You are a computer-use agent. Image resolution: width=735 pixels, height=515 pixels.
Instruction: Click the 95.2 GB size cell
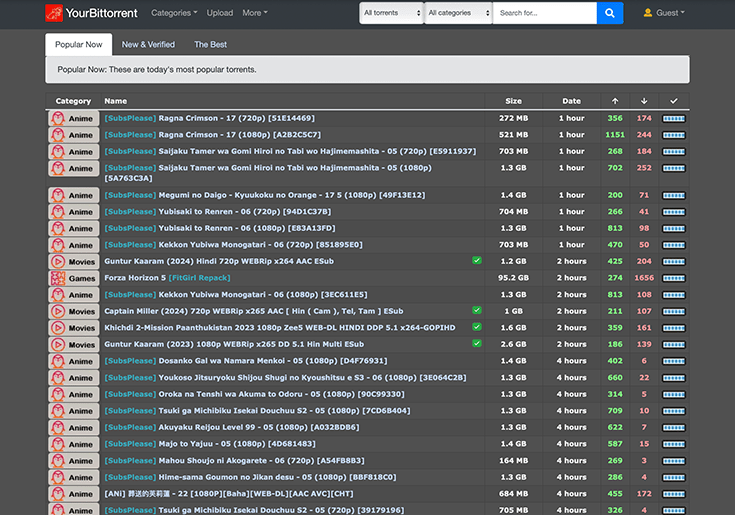513,278
